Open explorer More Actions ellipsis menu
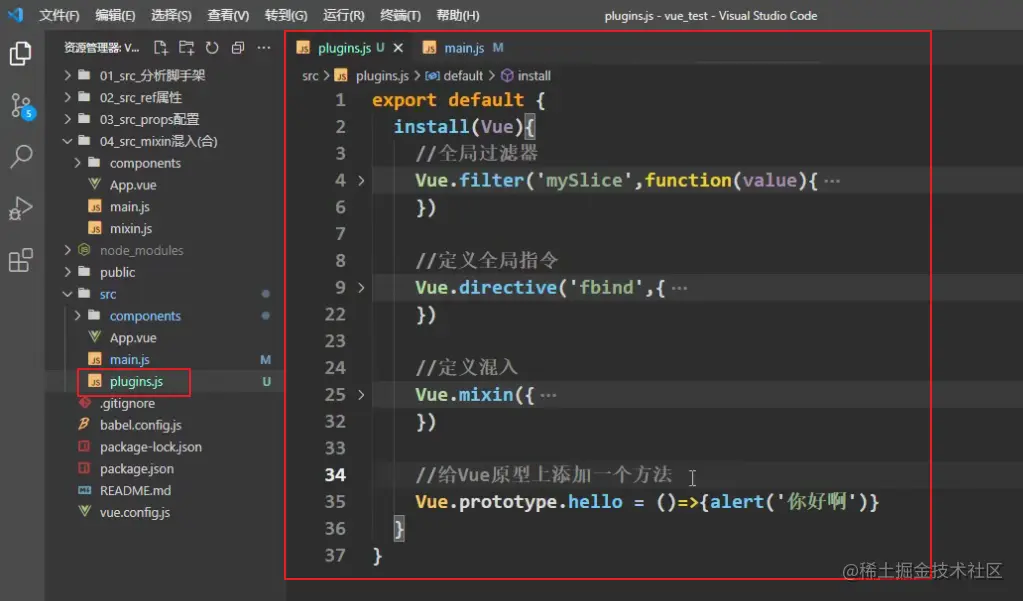Viewport: 1023px width, 601px height. [264, 48]
